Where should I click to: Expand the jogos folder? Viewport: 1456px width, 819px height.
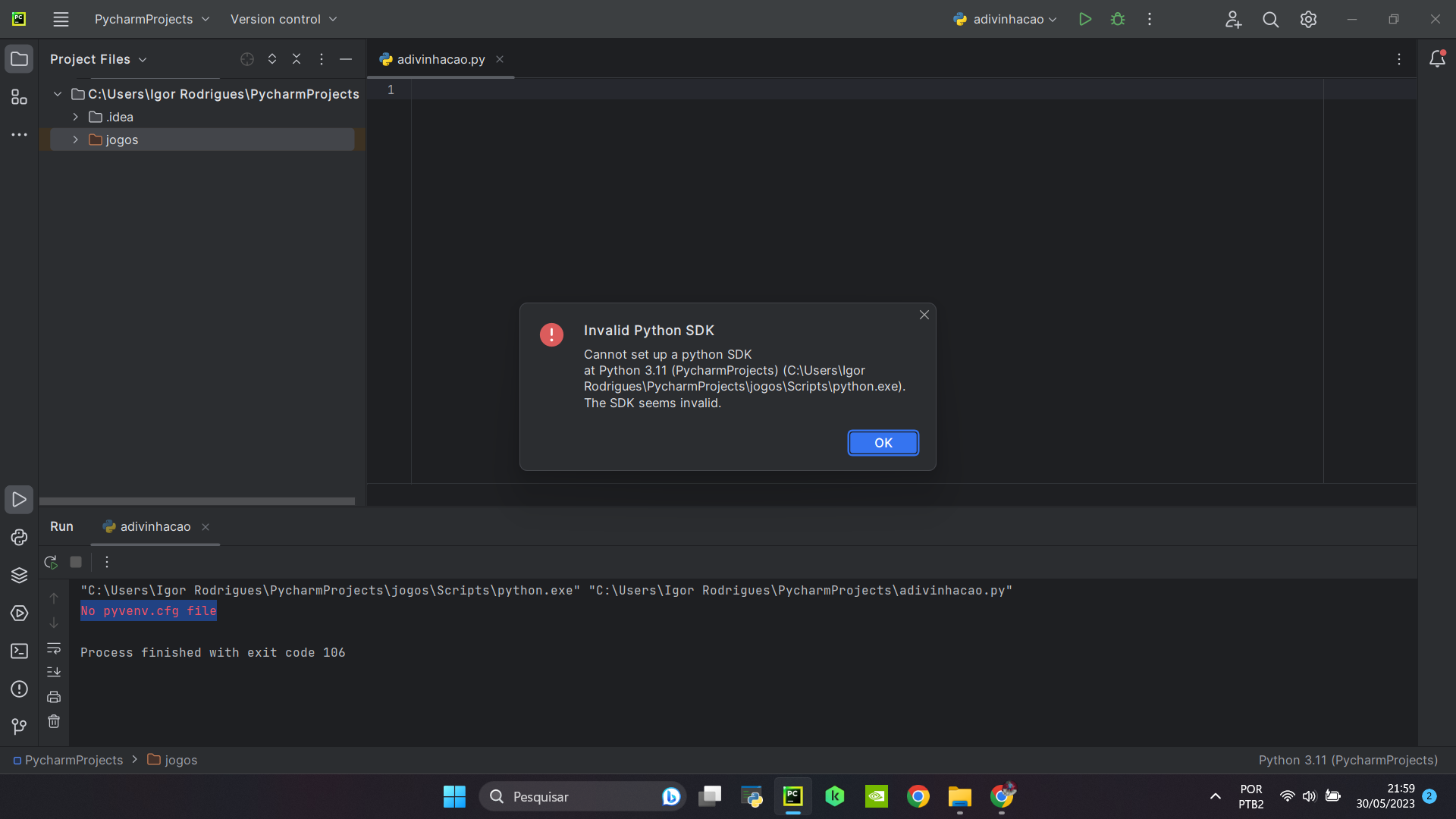coord(76,140)
